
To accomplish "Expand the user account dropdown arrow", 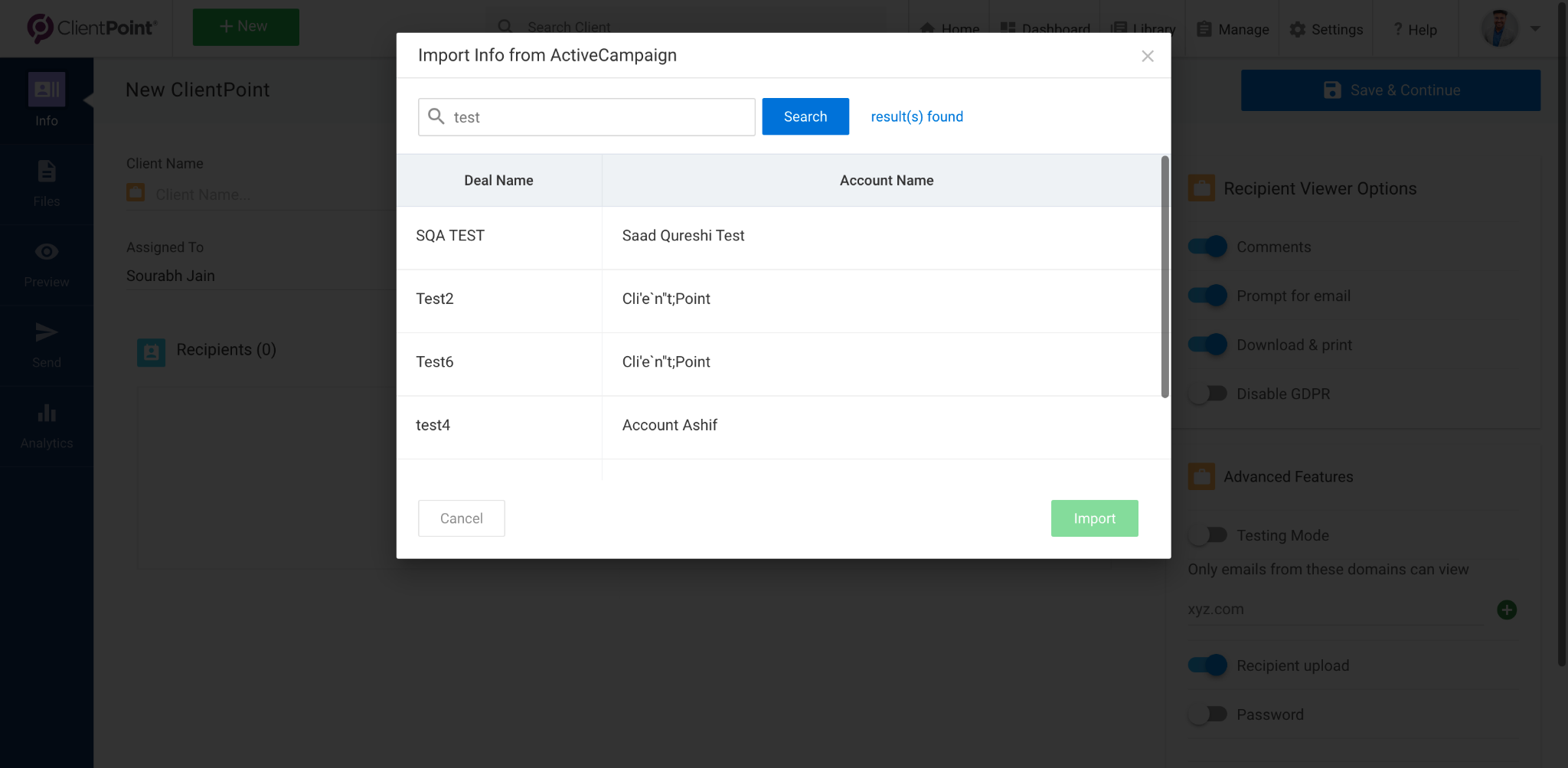I will coord(1535,29).
